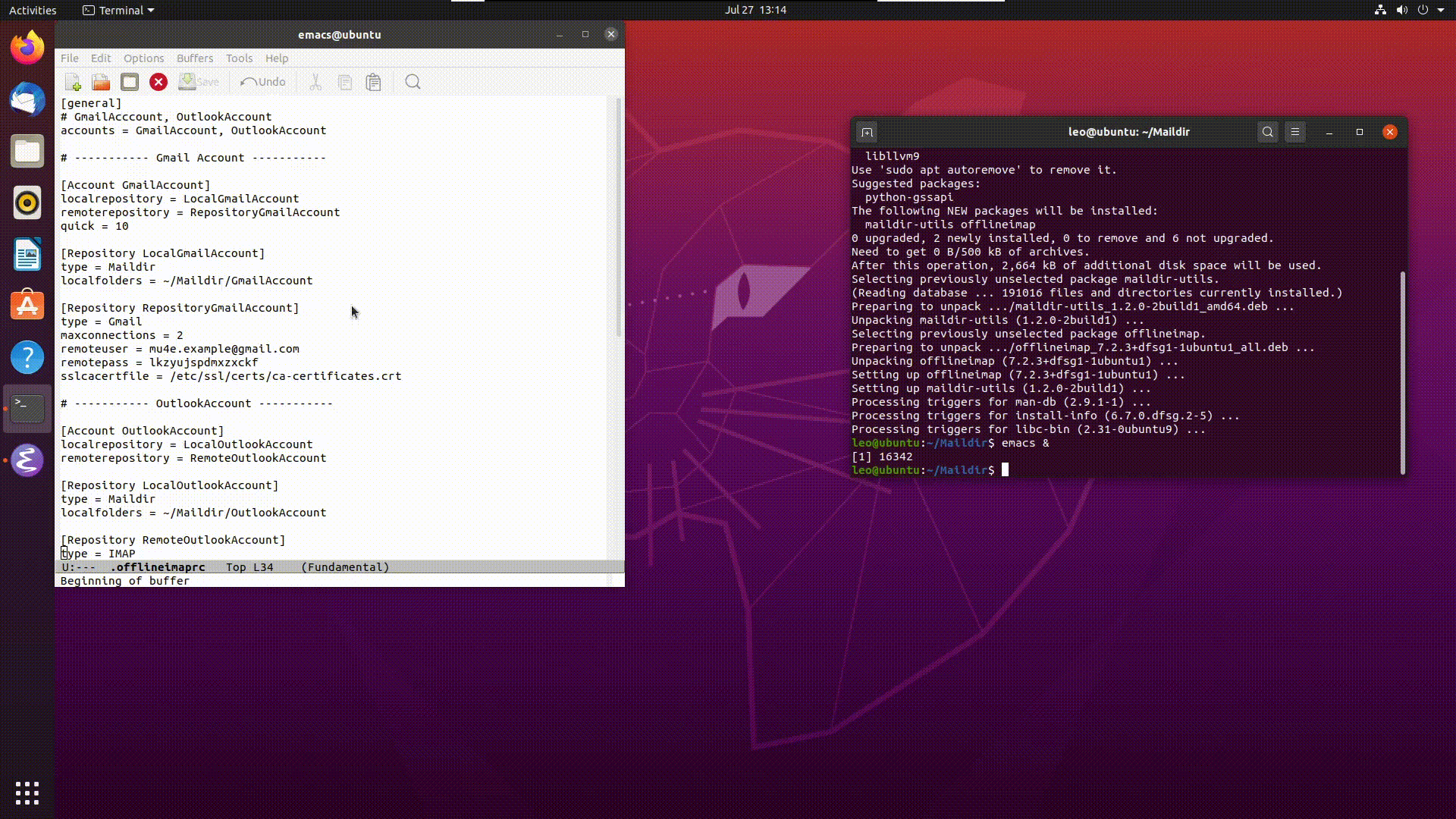Click the Open Directory (Dired) toolbar icon
The height and width of the screenshot is (819, 1456).
(x=130, y=82)
